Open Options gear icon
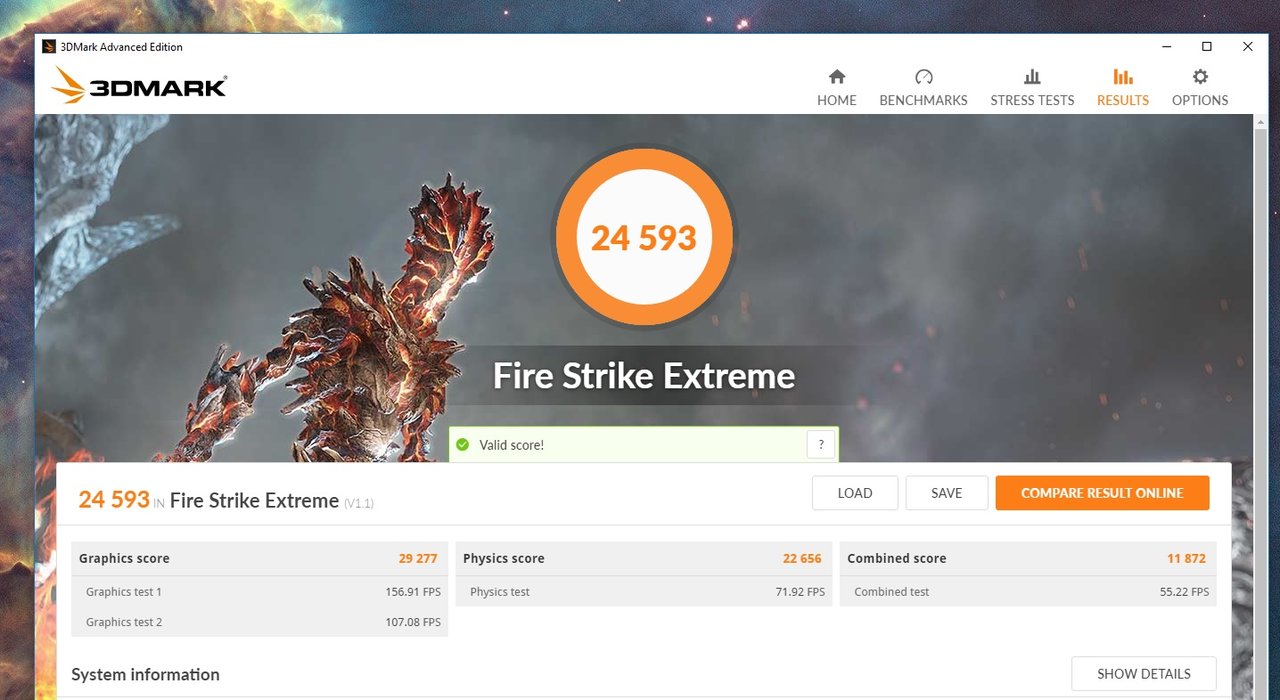Viewport: 1280px width, 700px height. point(1200,77)
